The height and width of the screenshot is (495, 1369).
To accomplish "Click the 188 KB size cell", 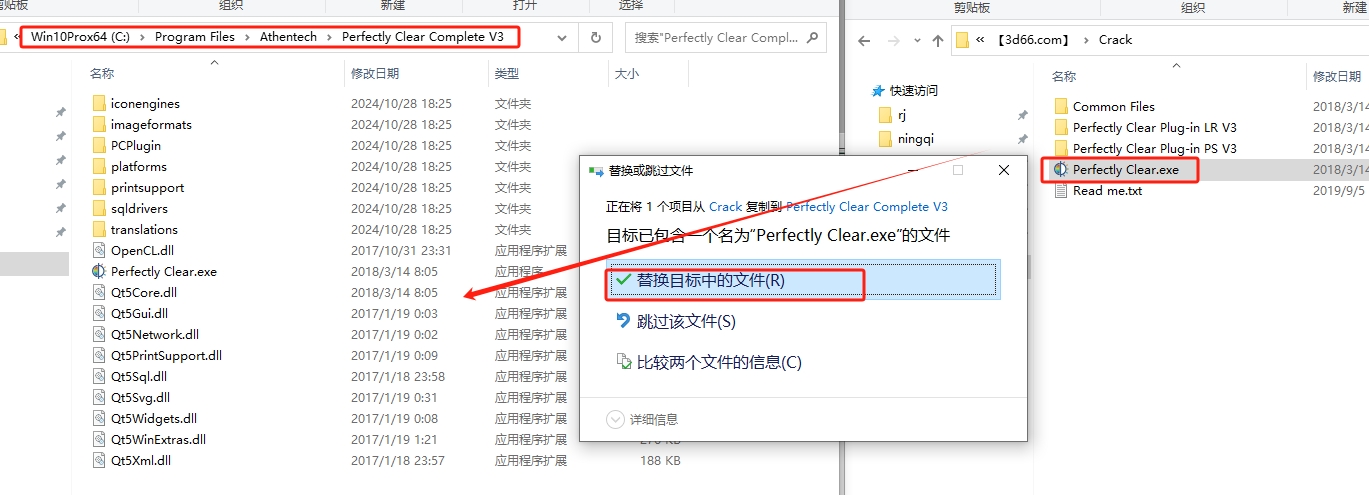I will tap(660, 460).
